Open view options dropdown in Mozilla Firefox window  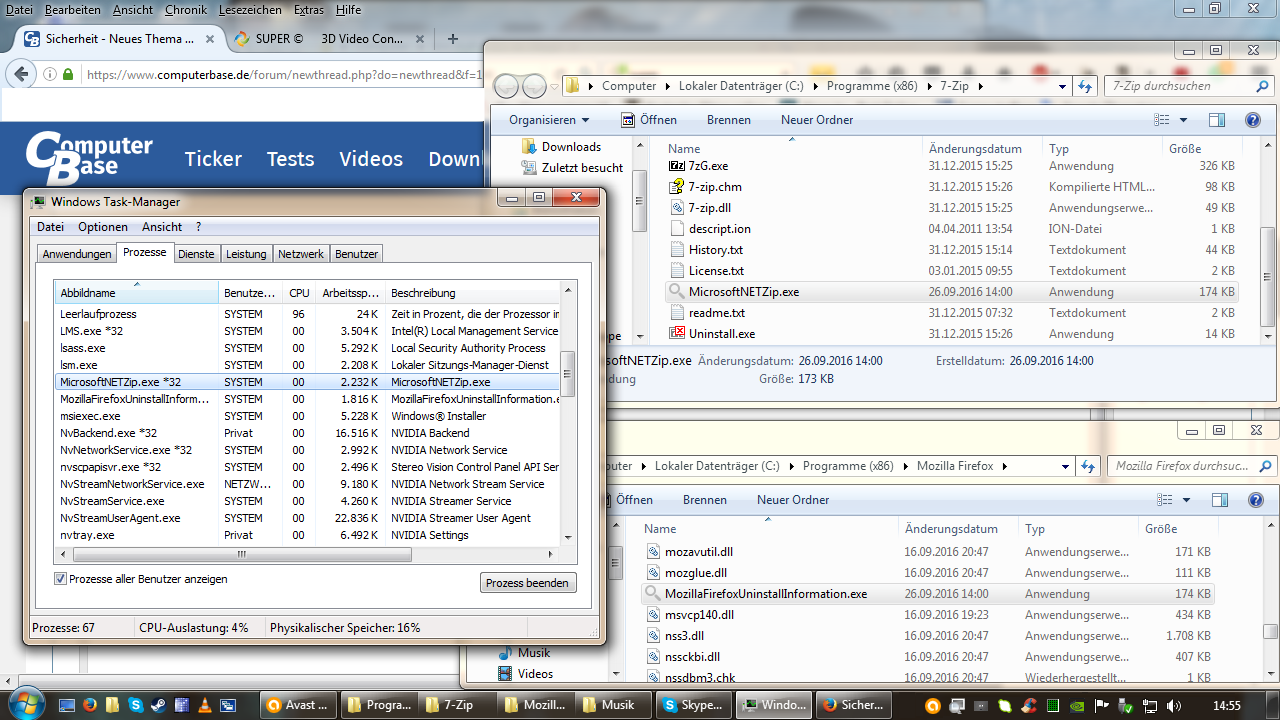pyautogui.click(x=1186, y=500)
